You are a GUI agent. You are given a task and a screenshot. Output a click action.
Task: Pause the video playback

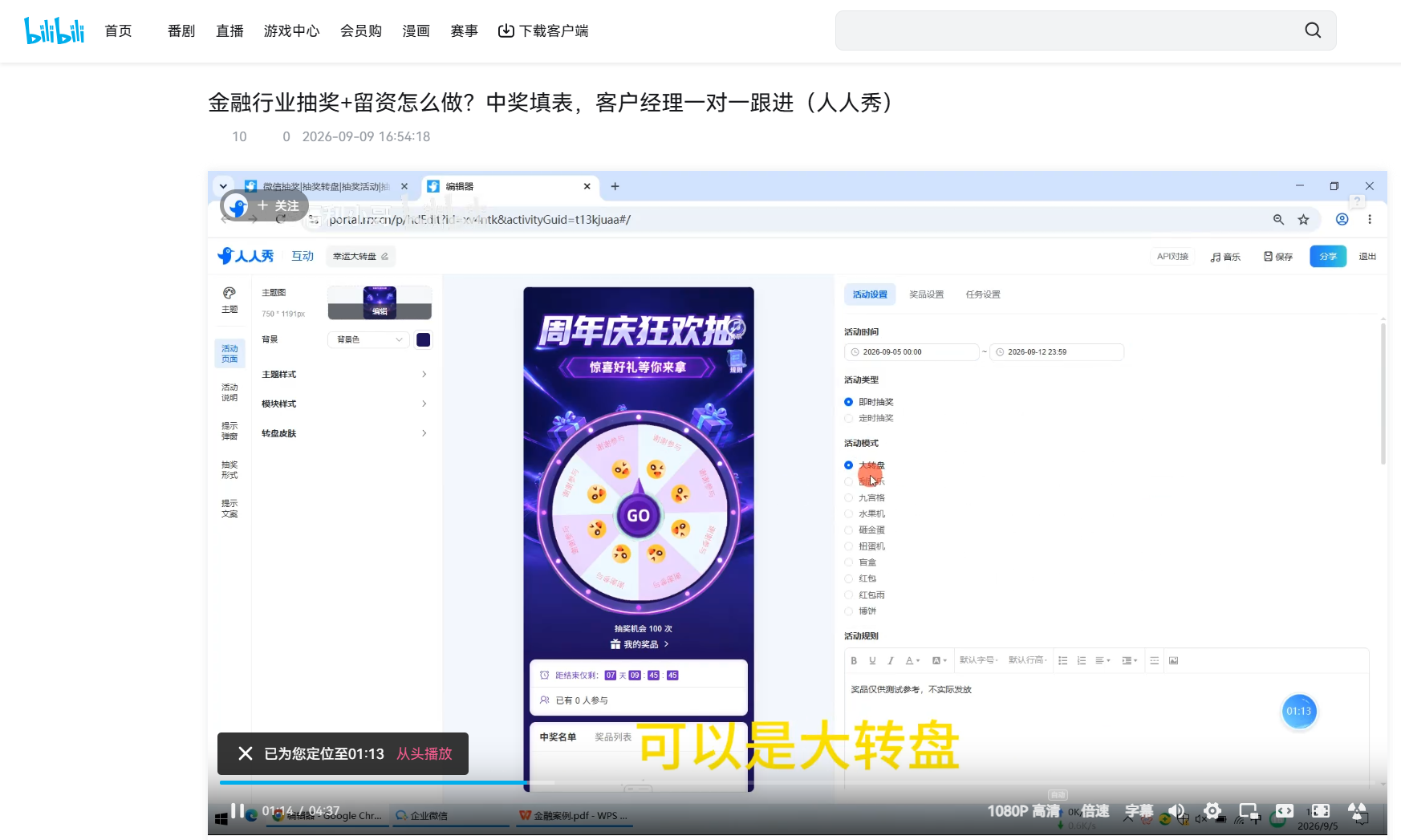[x=238, y=811]
